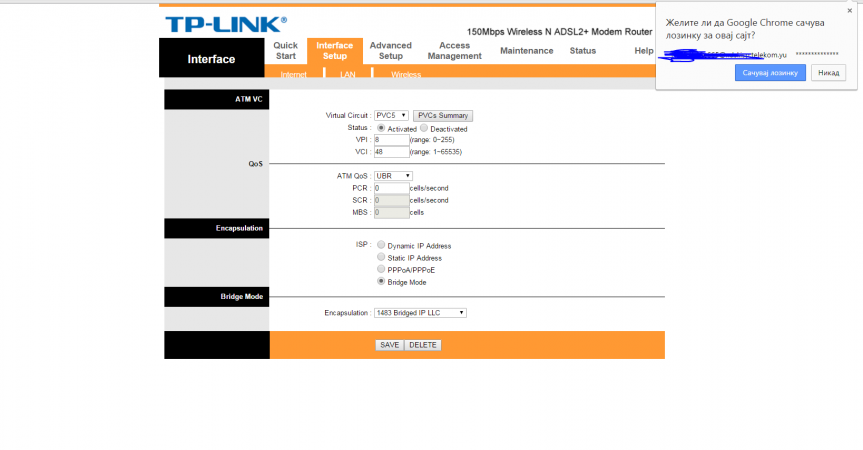Click the DELETE button
863x450 pixels.
coord(423,345)
